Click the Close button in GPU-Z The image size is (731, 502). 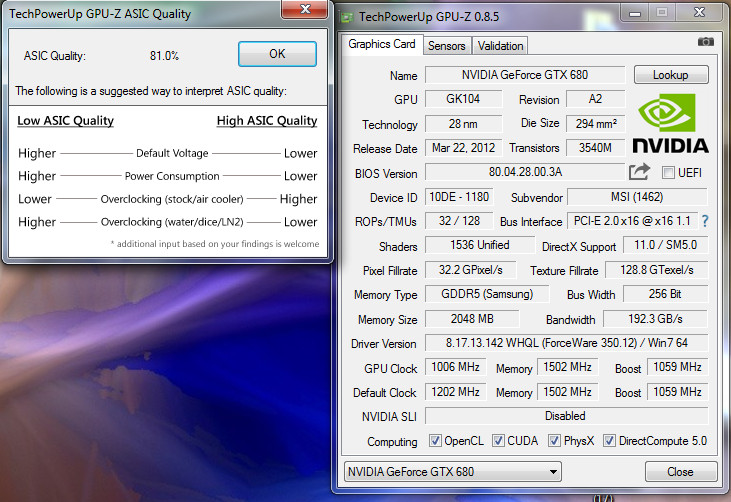tap(681, 472)
